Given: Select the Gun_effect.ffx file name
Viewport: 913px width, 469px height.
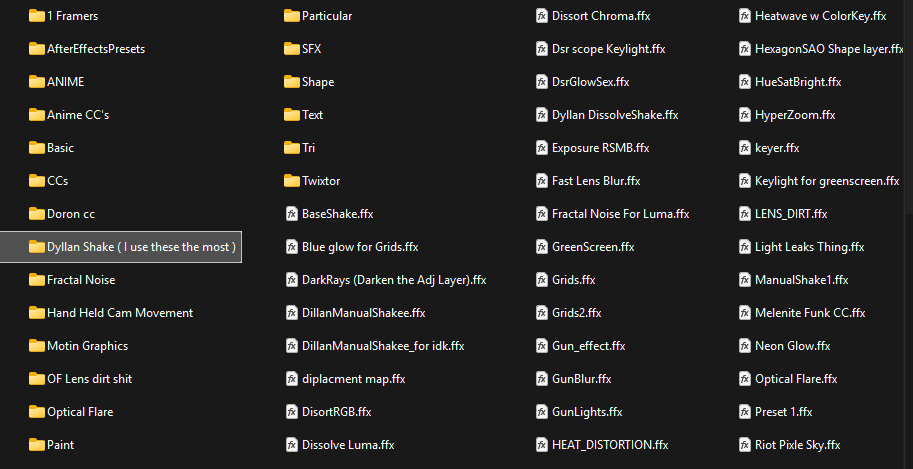Looking at the screenshot, I should click(589, 346).
